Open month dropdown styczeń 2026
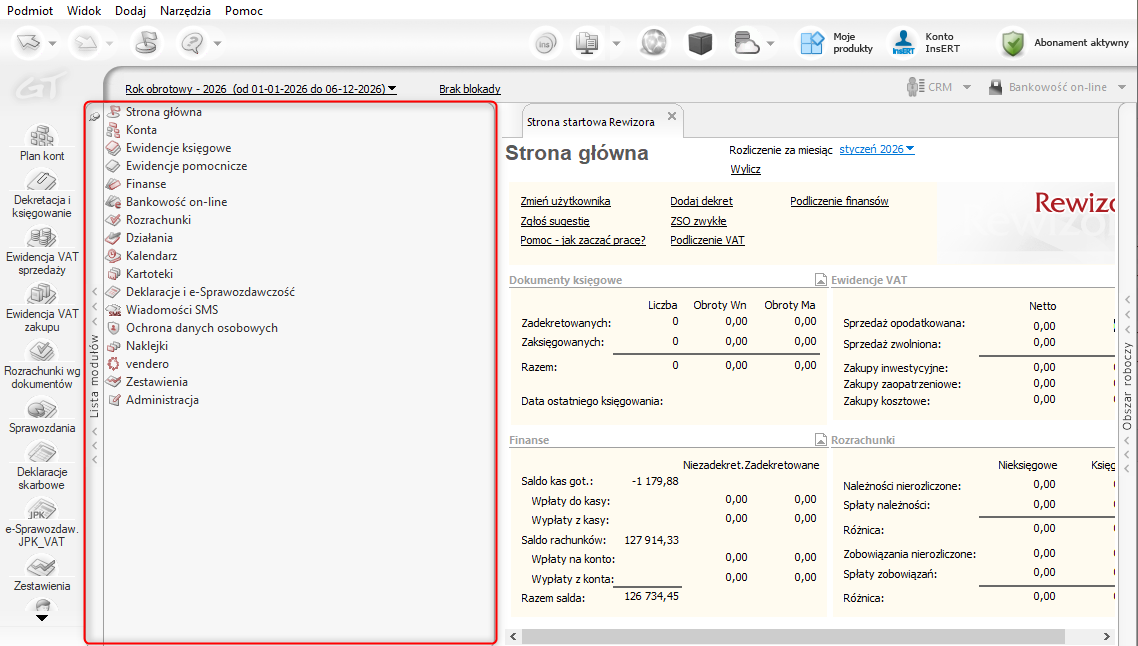This screenshot has width=1138, height=646. pos(877,149)
